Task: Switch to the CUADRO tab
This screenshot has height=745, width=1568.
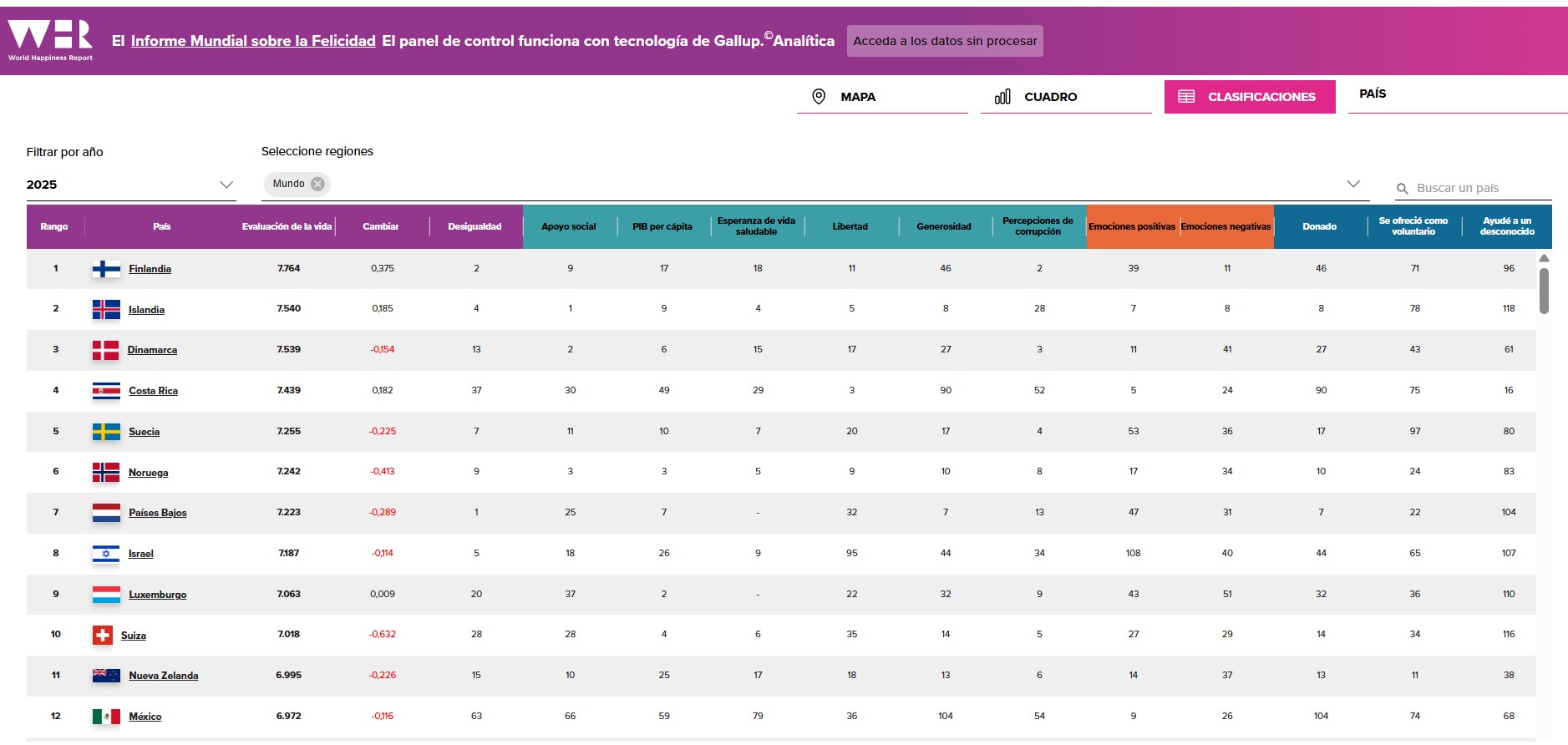Action: click(x=1066, y=97)
